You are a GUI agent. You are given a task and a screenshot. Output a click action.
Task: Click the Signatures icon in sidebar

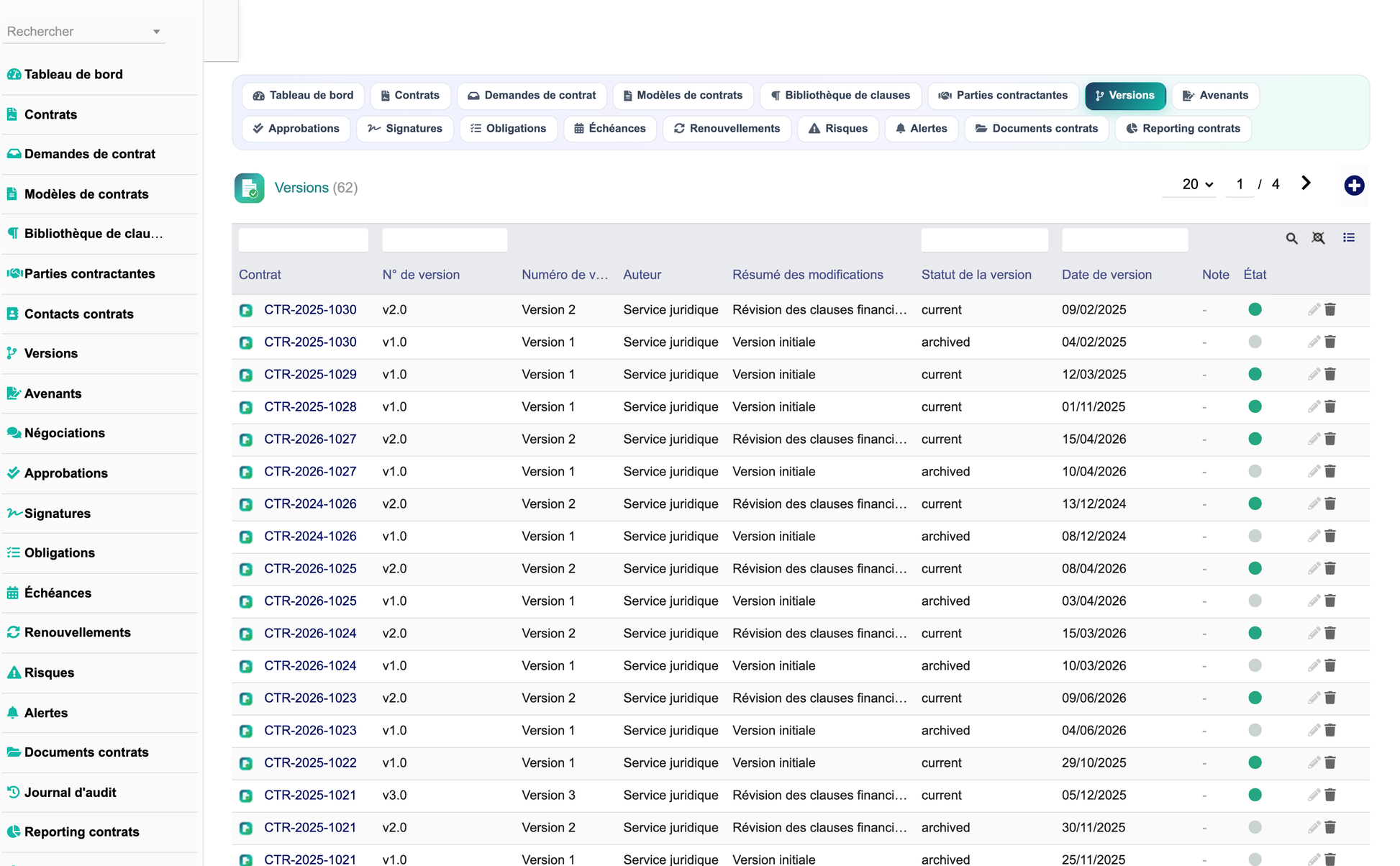pyautogui.click(x=14, y=513)
